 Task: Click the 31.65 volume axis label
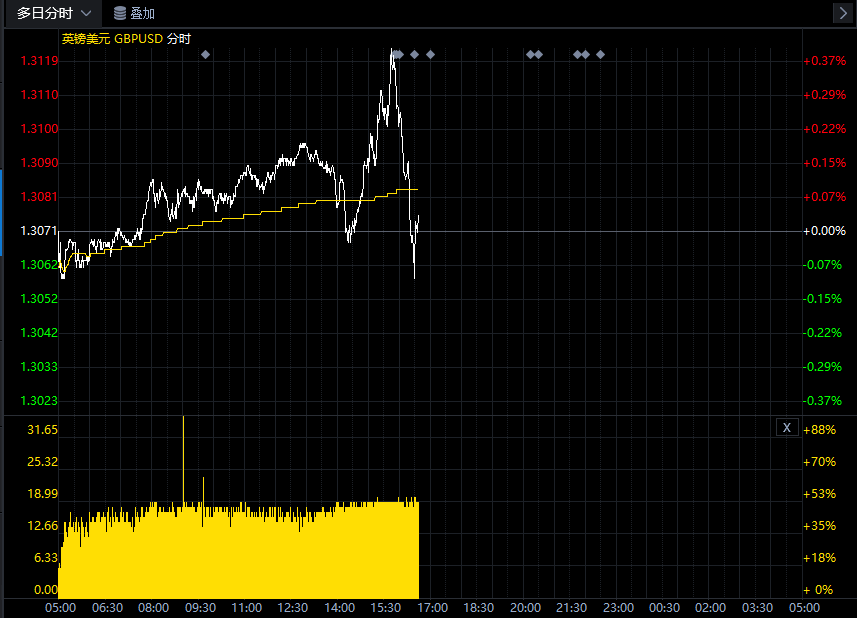tap(41, 429)
